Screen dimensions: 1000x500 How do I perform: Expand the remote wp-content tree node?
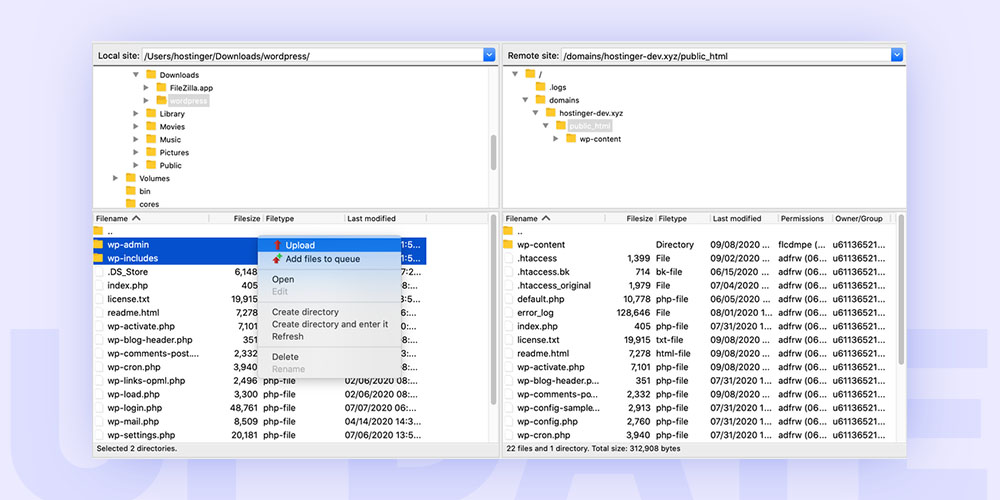coord(555,138)
